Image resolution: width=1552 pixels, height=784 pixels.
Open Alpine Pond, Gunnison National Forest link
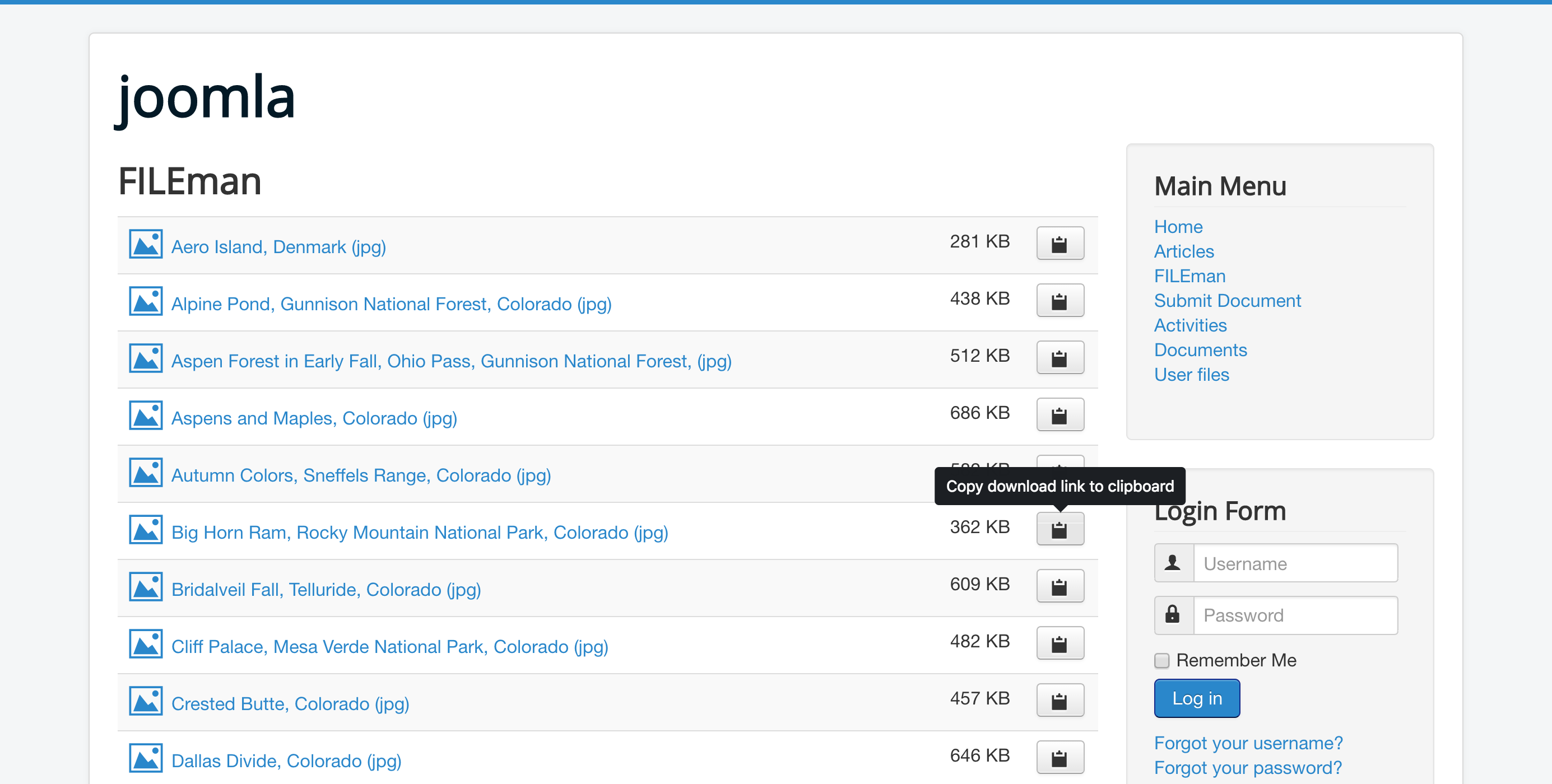pos(392,304)
